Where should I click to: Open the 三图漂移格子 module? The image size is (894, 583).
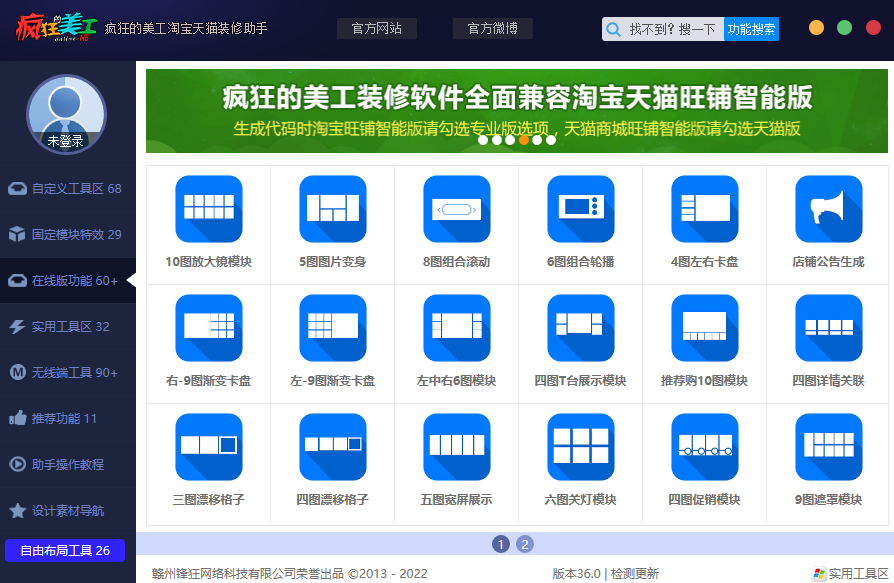(x=209, y=447)
